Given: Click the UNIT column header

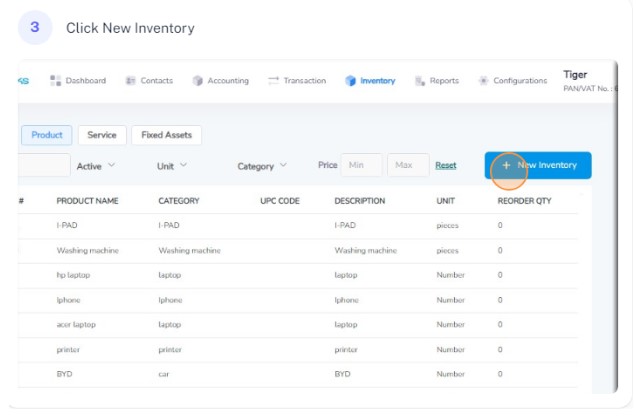Looking at the screenshot, I should point(445,201).
